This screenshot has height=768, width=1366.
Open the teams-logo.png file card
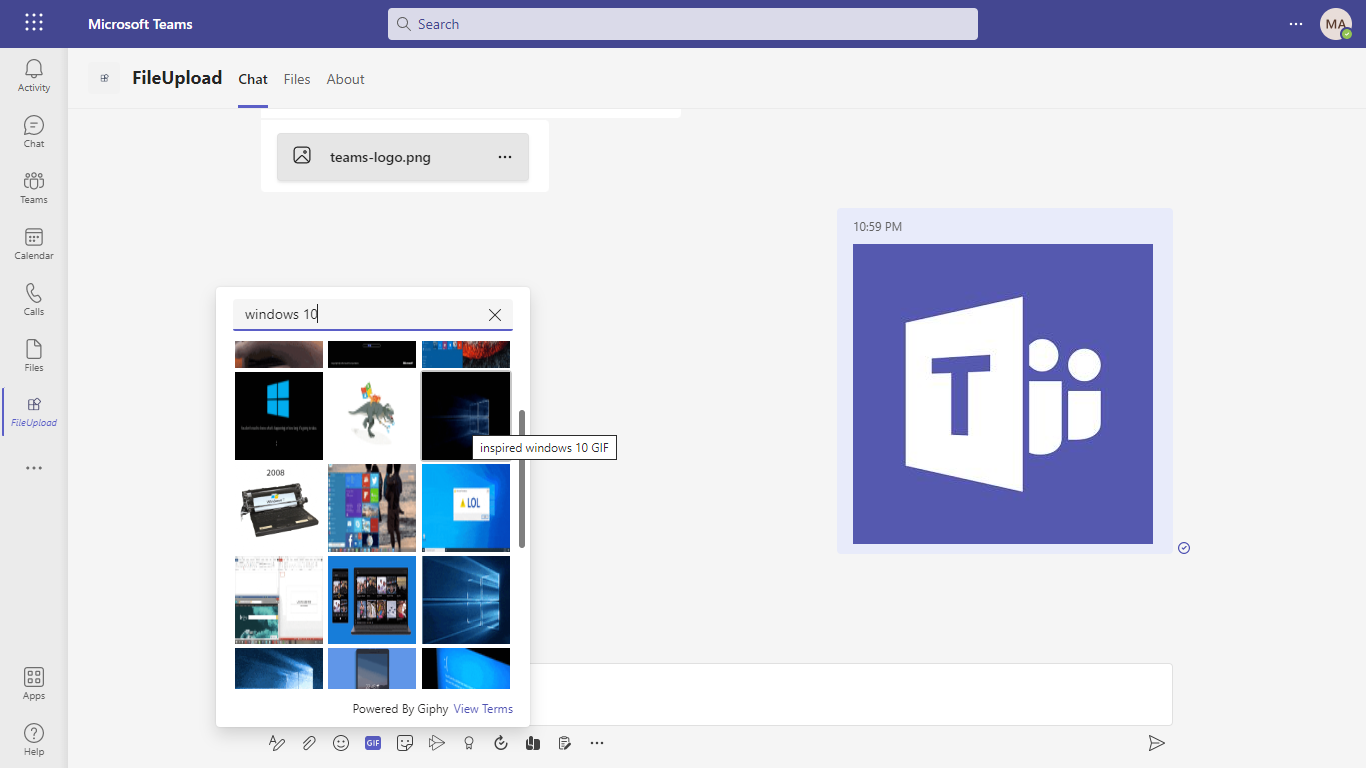tap(403, 157)
